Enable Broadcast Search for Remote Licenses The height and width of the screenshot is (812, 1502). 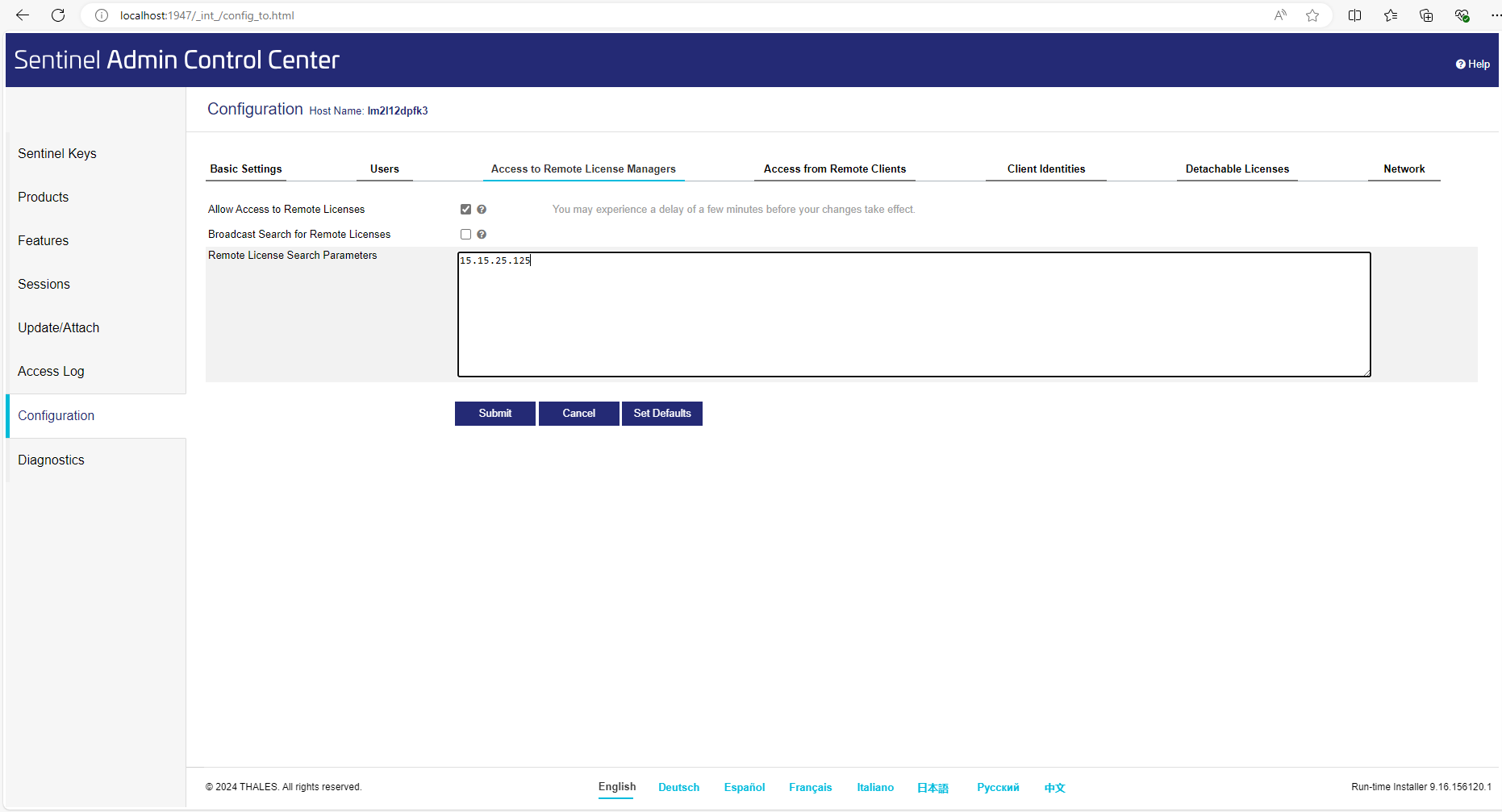pyautogui.click(x=465, y=235)
